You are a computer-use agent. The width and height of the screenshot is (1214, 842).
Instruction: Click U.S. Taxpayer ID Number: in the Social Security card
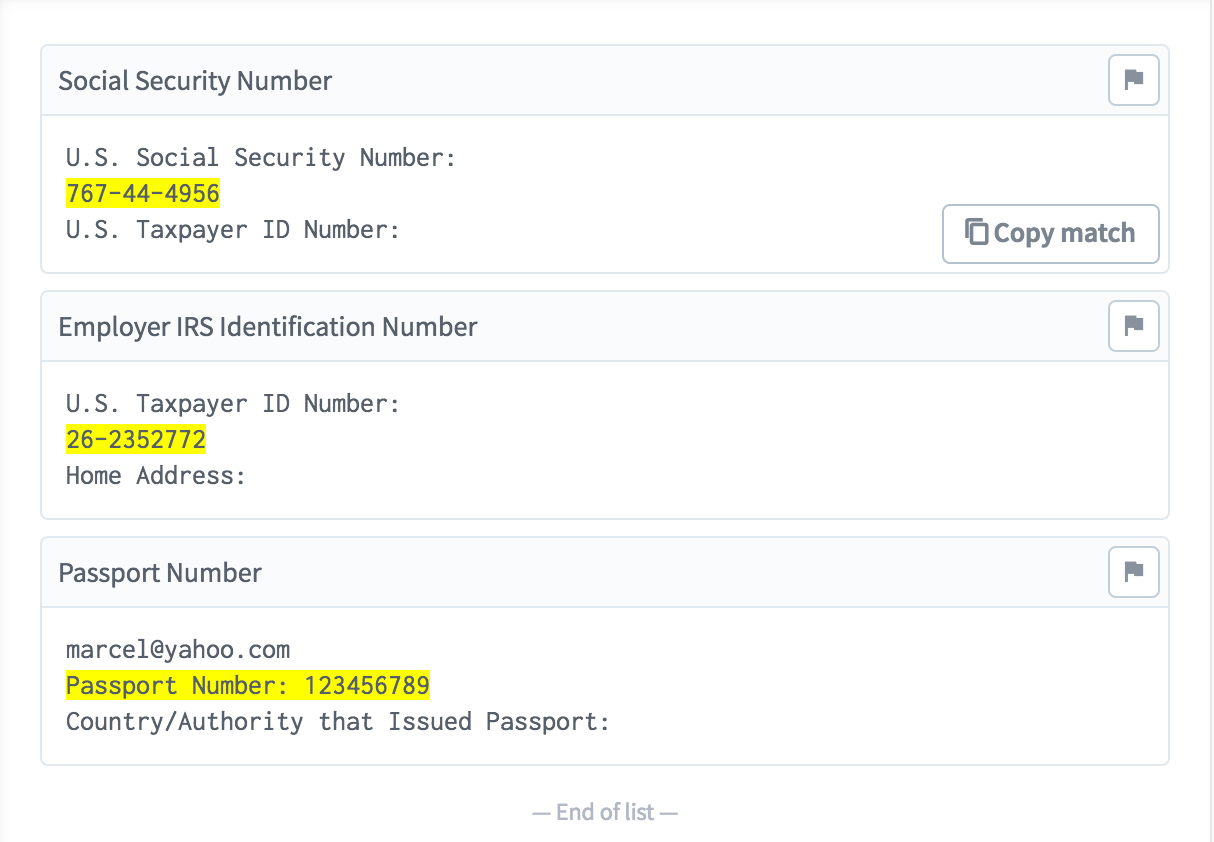tap(233, 230)
